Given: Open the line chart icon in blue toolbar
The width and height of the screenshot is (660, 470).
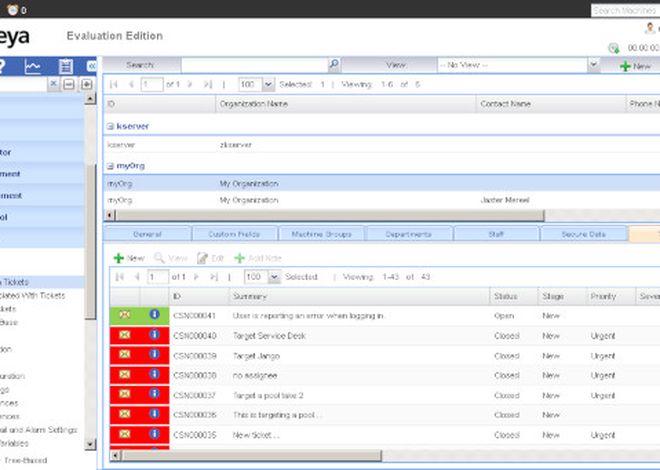Looking at the screenshot, I should pyautogui.click(x=32, y=66).
